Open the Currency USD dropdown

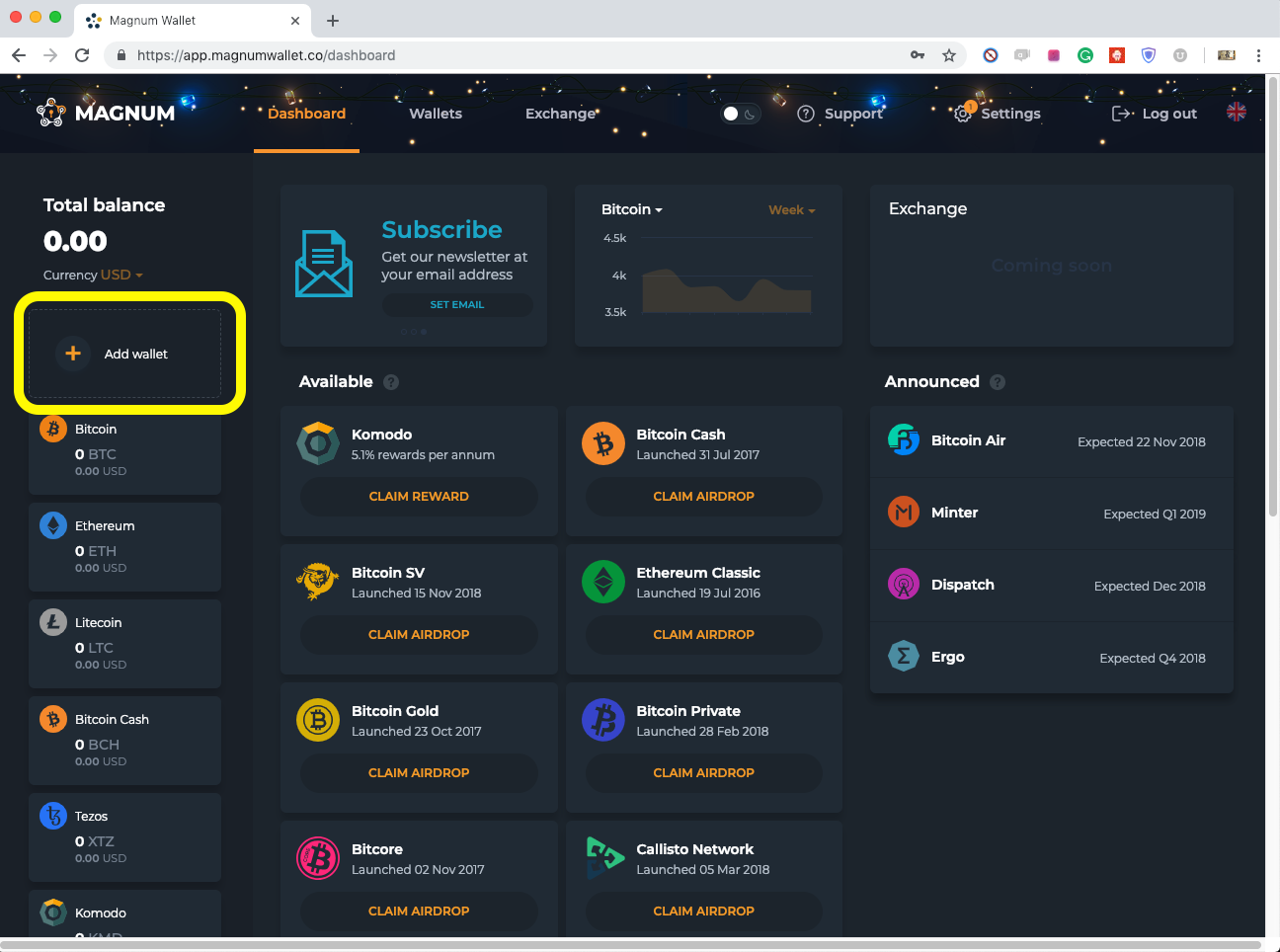click(121, 275)
